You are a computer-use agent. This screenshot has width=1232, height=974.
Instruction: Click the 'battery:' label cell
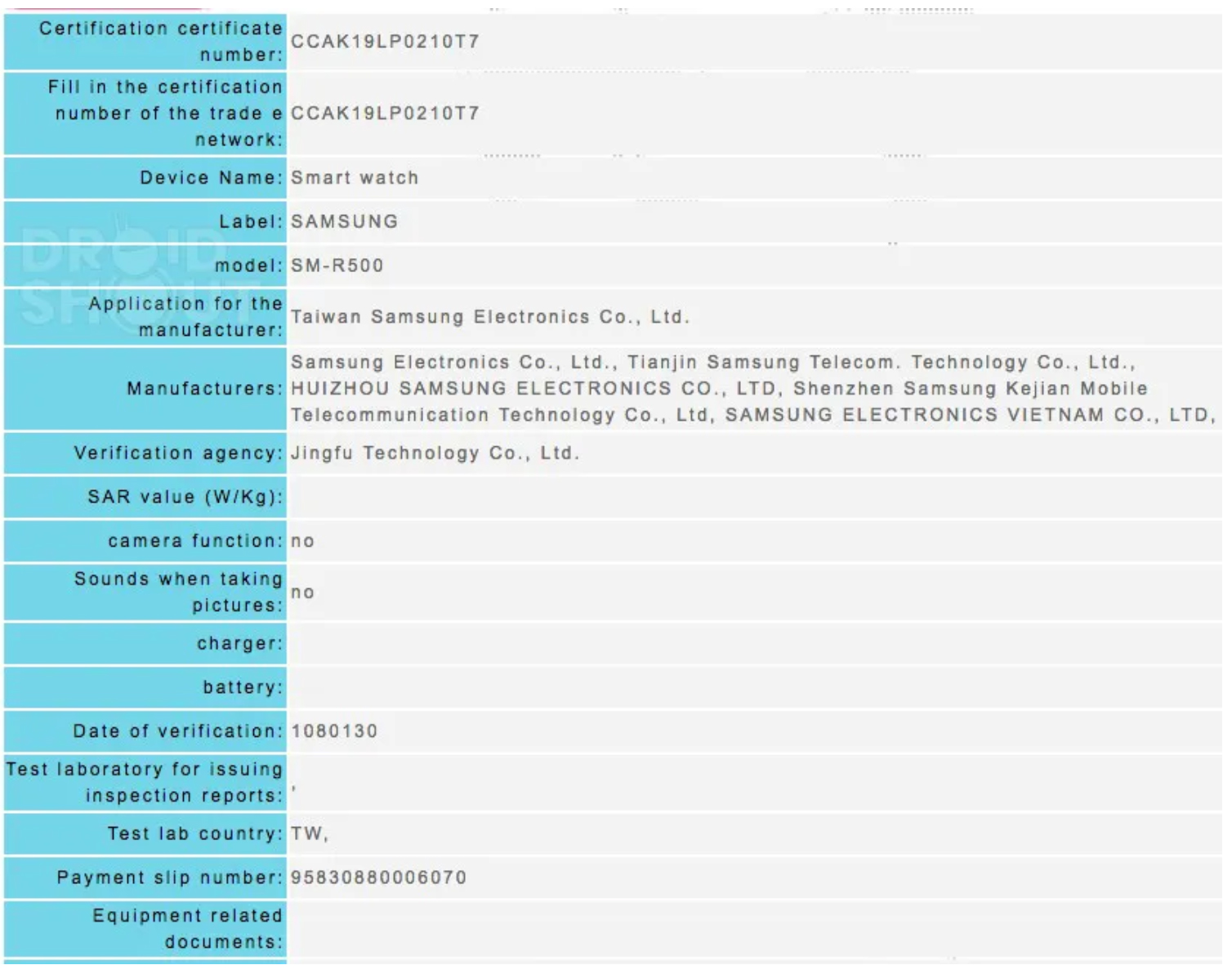click(243, 688)
